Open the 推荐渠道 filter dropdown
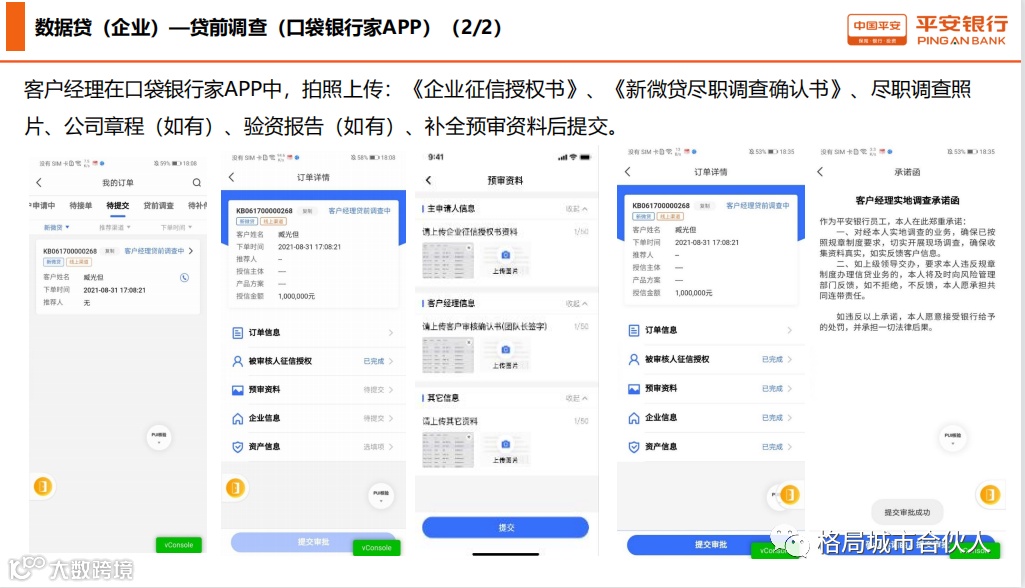 [x=114, y=228]
